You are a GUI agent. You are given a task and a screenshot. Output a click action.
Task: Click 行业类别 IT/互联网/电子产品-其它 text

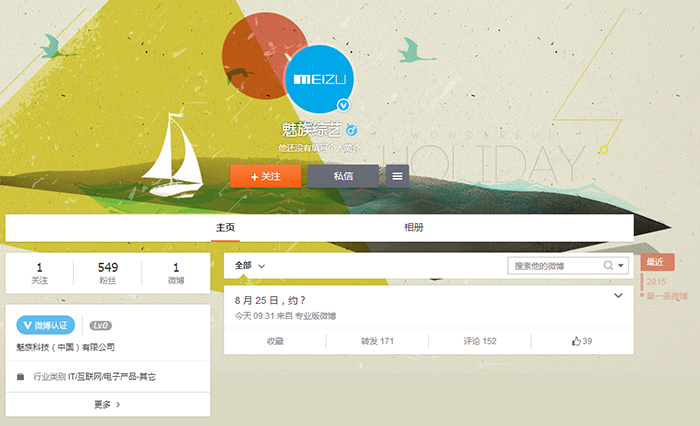[95, 377]
